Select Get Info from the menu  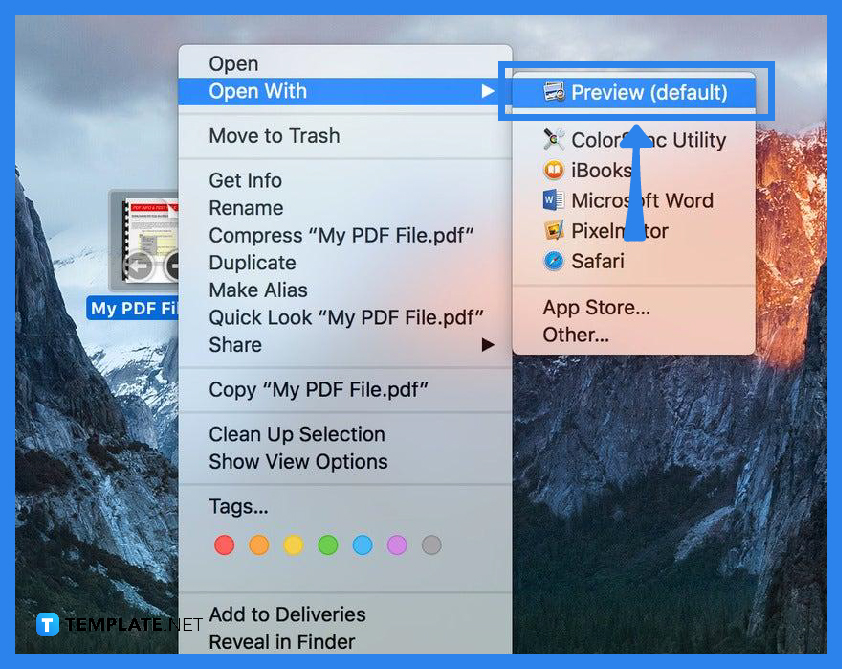coord(245,181)
